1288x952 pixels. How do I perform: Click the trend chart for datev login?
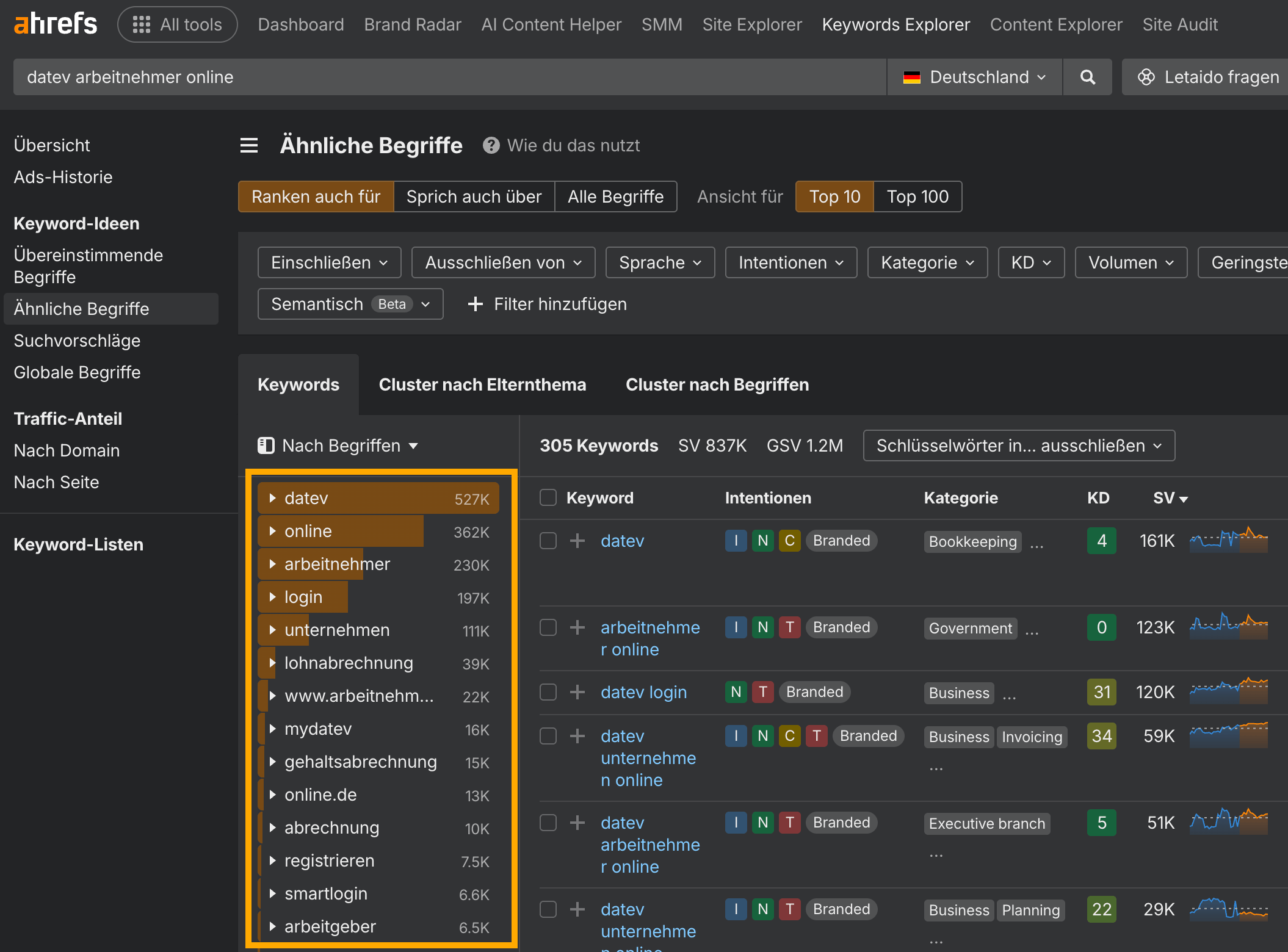1228,691
